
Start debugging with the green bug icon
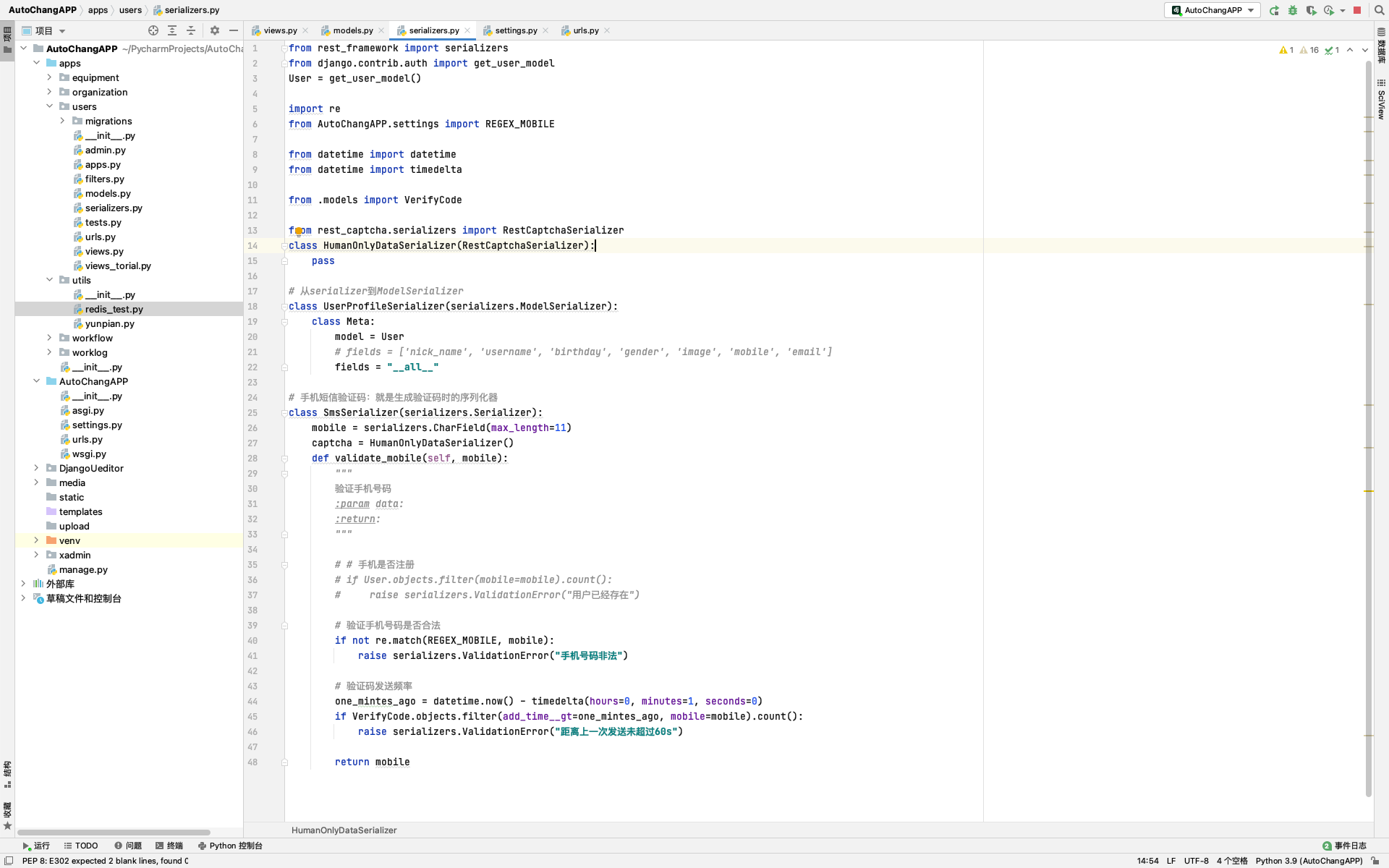click(x=1293, y=10)
